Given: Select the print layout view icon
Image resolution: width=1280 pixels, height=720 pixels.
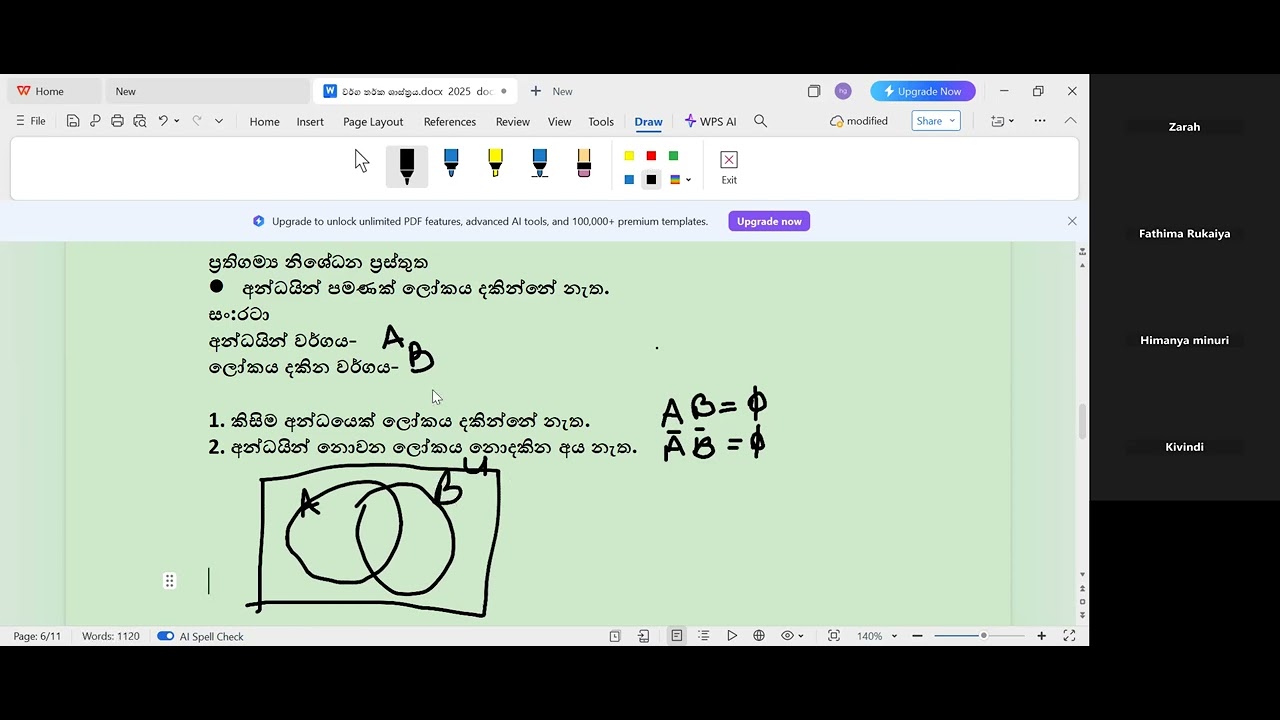Looking at the screenshot, I should [x=677, y=636].
